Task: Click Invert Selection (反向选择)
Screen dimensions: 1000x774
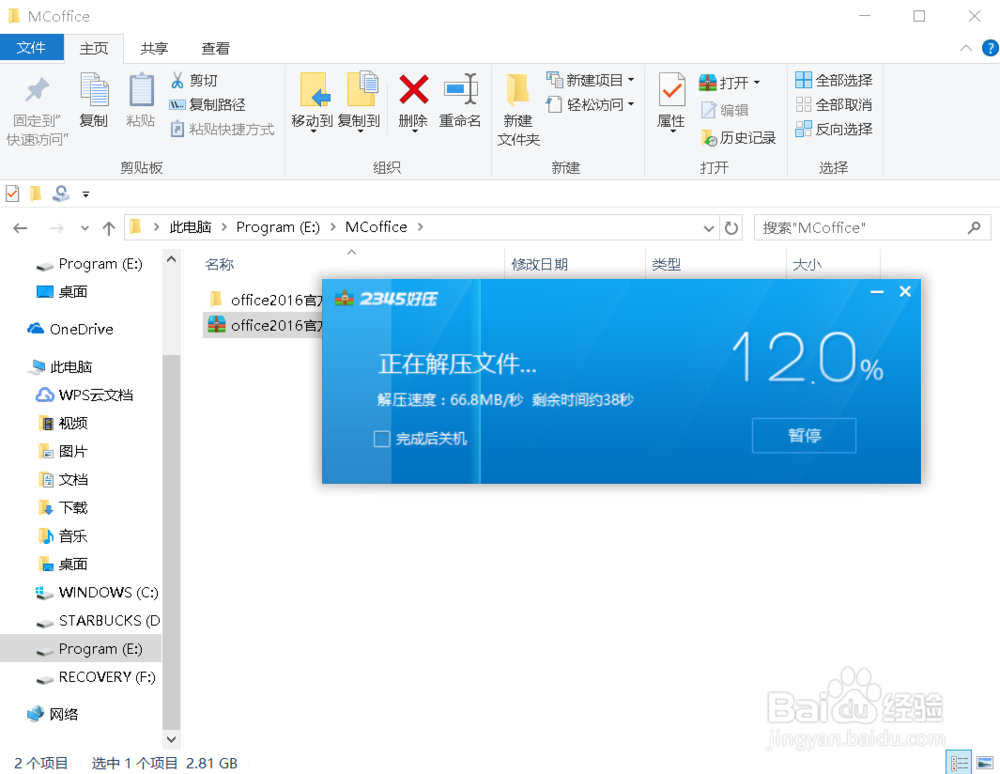Action: point(834,129)
